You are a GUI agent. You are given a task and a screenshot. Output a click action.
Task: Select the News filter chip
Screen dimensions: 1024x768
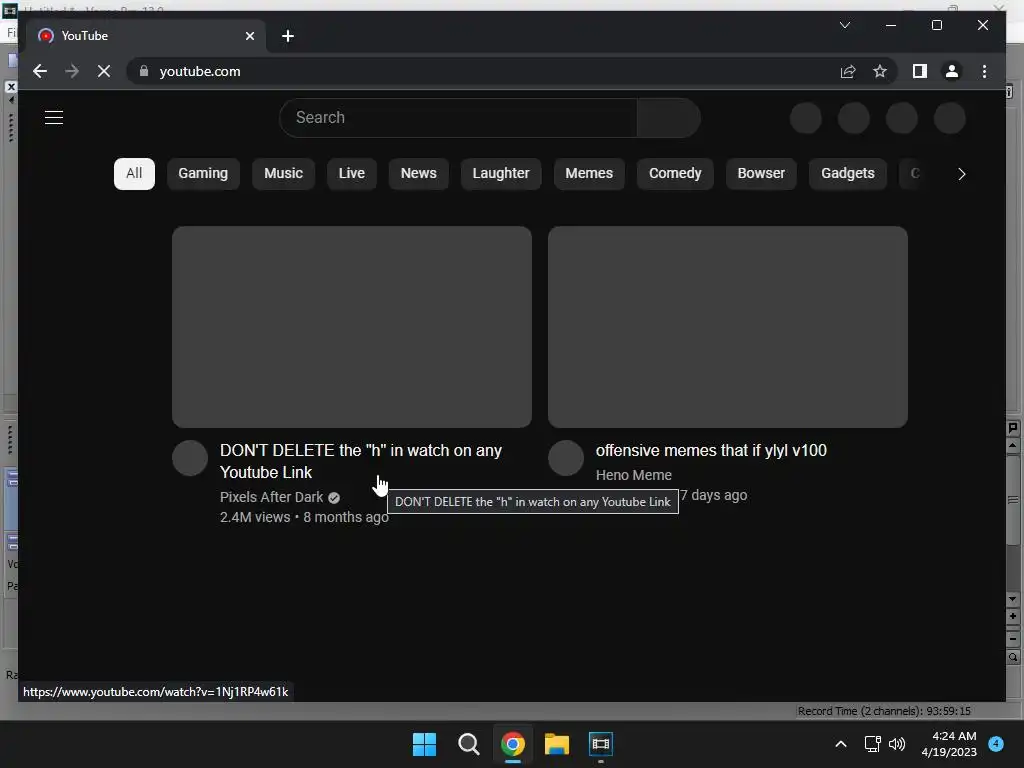[x=419, y=174]
